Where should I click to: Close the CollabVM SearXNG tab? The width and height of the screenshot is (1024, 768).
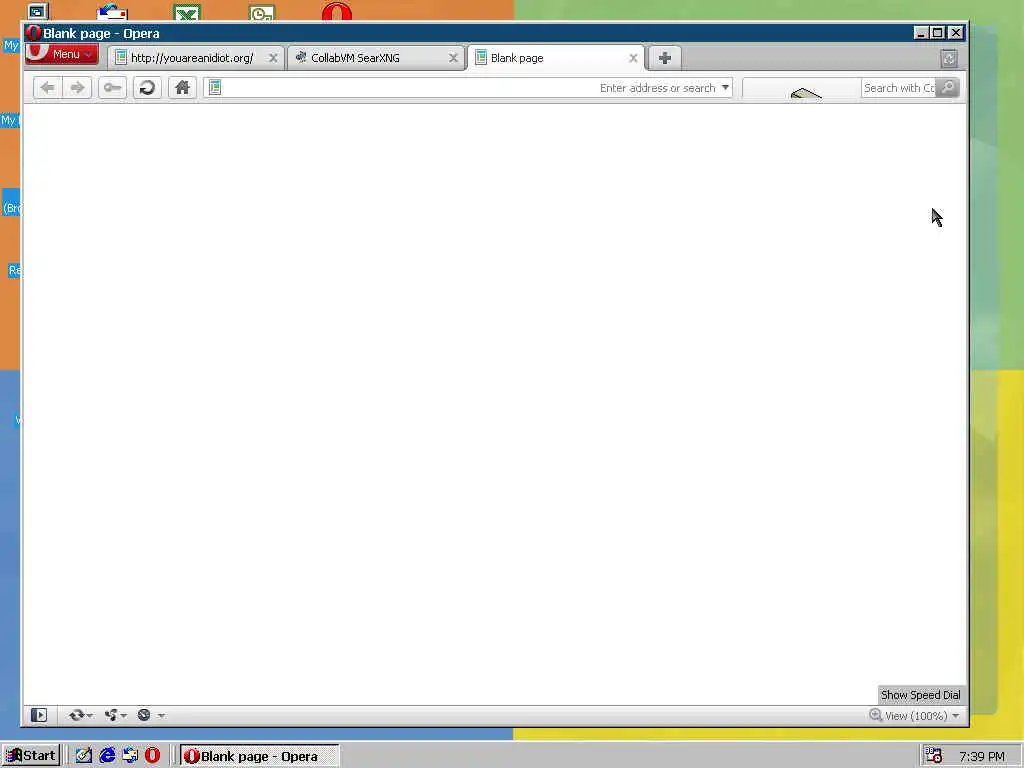click(x=453, y=58)
